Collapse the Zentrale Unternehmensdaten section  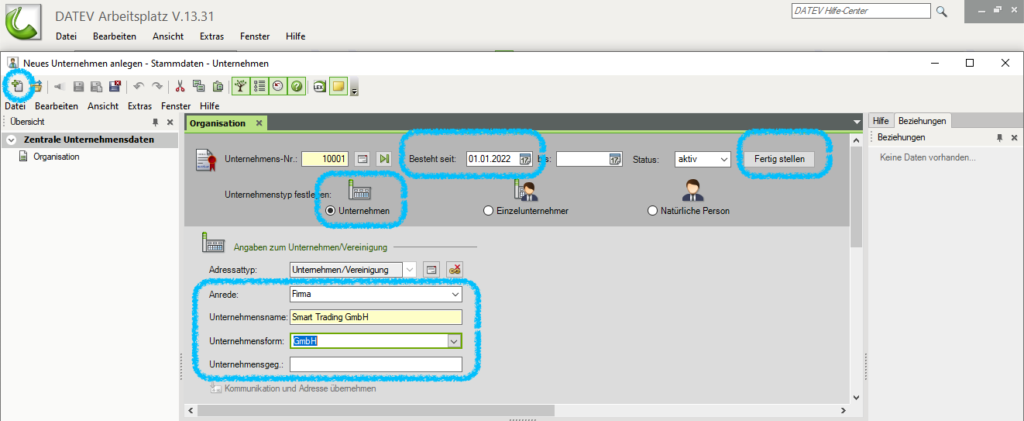[x=11, y=140]
